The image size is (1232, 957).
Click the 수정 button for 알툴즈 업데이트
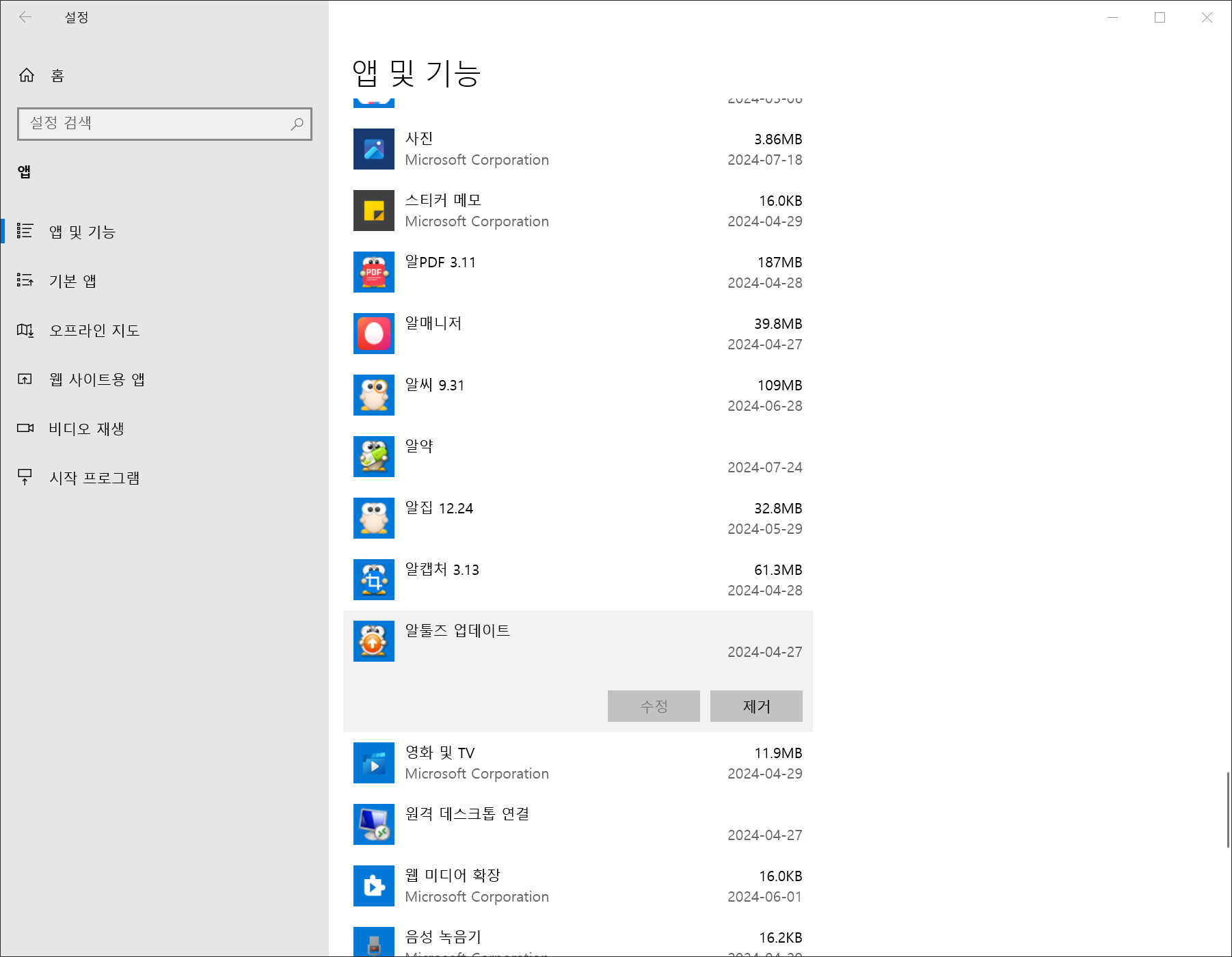click(654, 706)
